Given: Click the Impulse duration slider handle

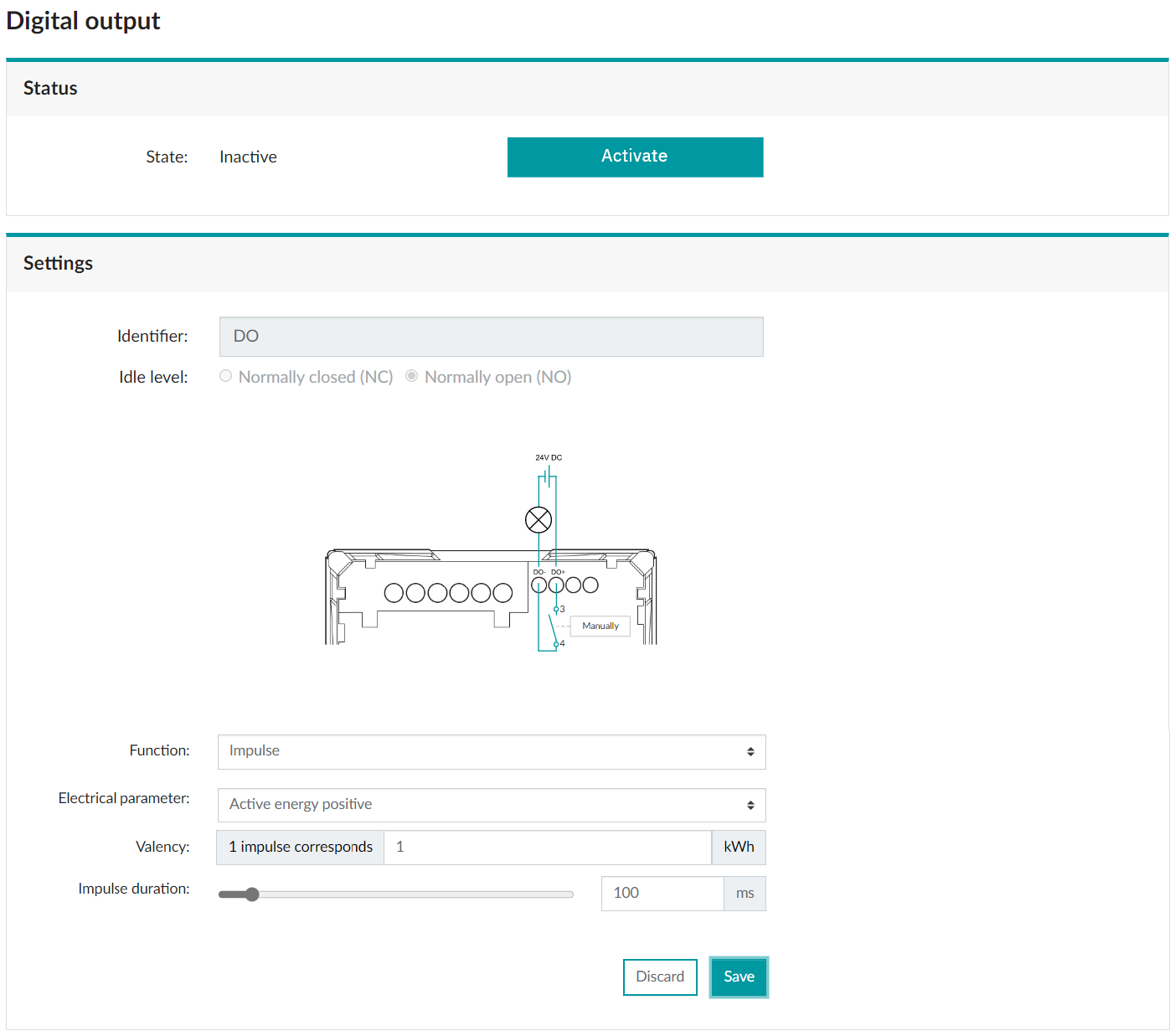Looking at the screenshot, I should 252,894.
